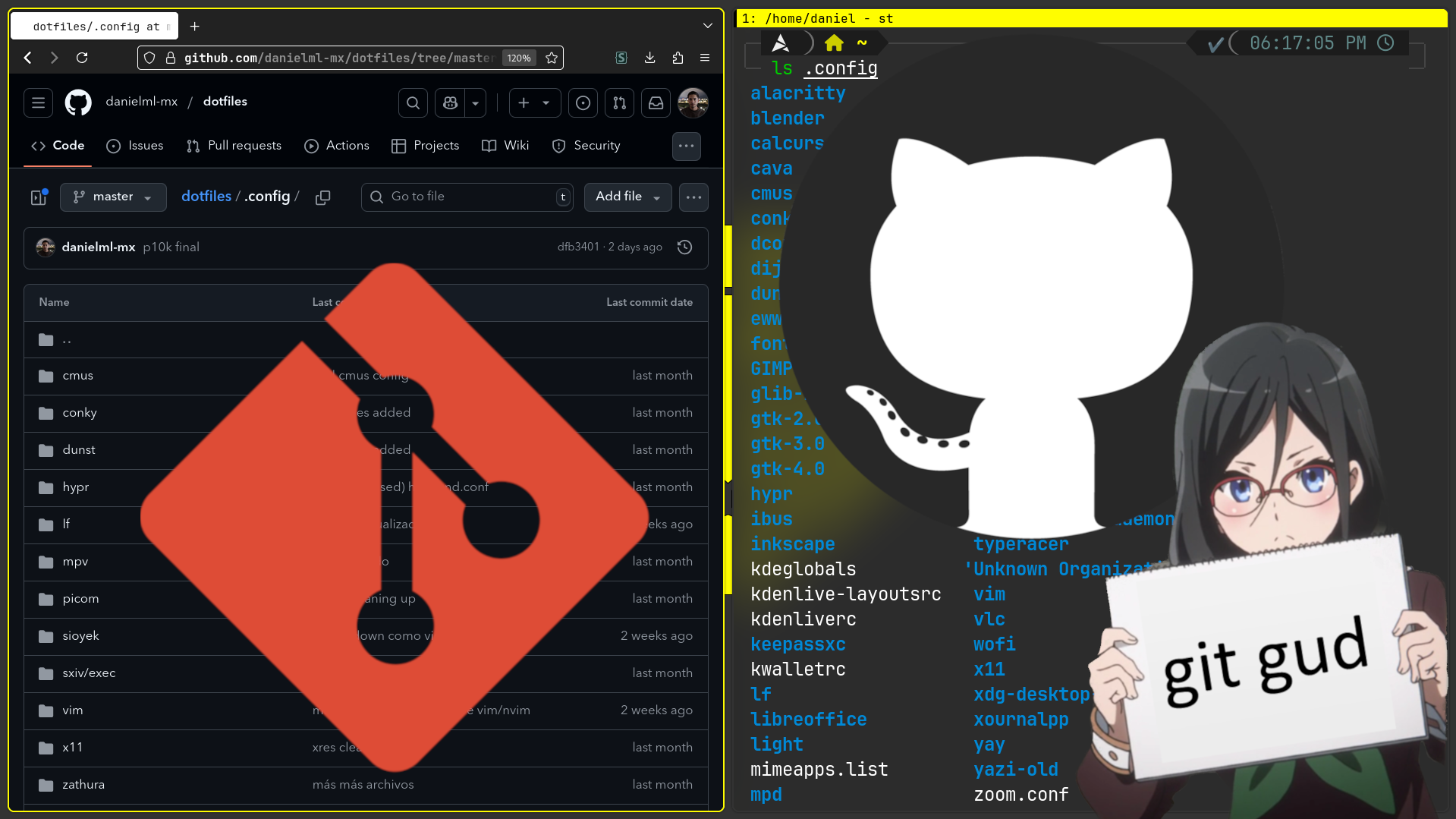This screenshot has height=819, width=1456.
Task: Open the GitHub notifications inbox
Action: tap(656, 102)
